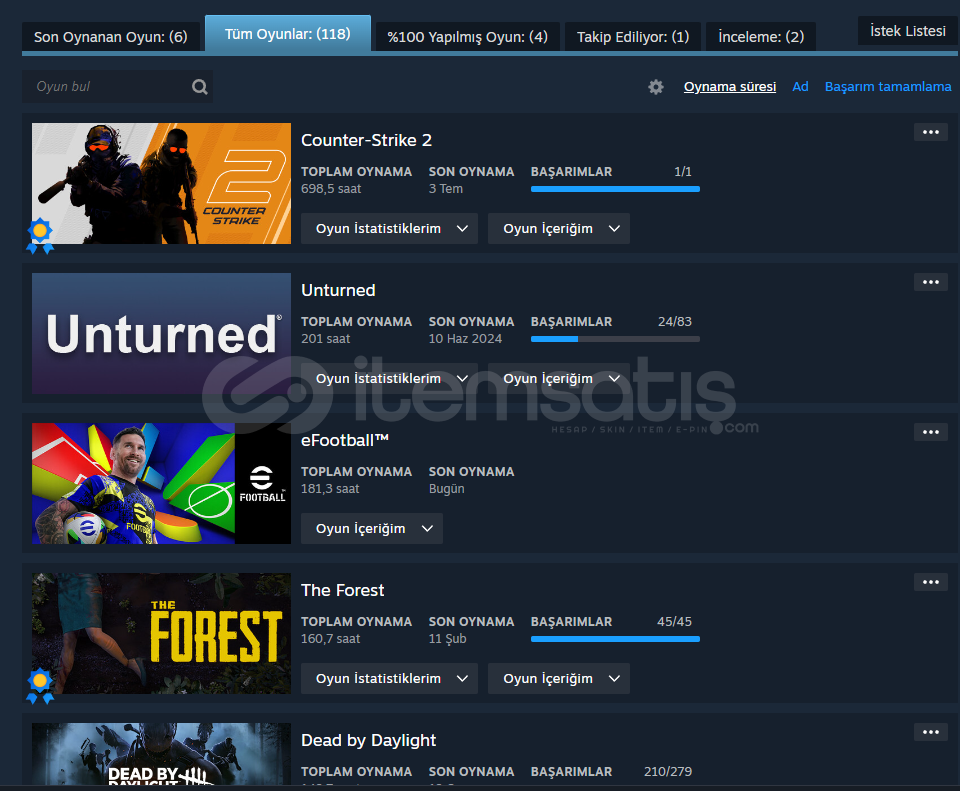This screenshot has height=791, width=960.
Task: Open The Forest title link
Action: point(343,590)
